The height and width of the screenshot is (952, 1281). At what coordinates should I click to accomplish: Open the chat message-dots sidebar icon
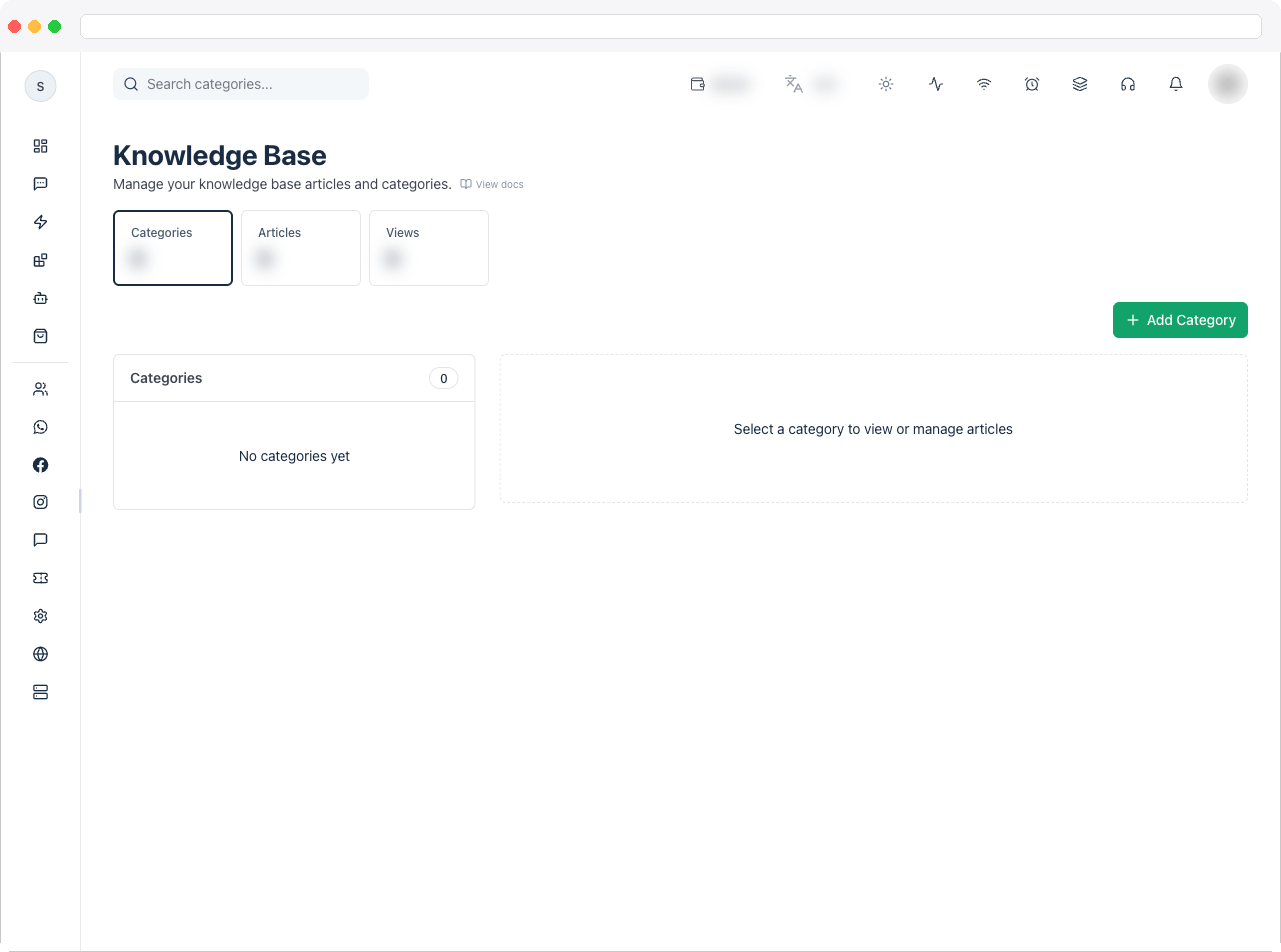(x=40, y=184)
